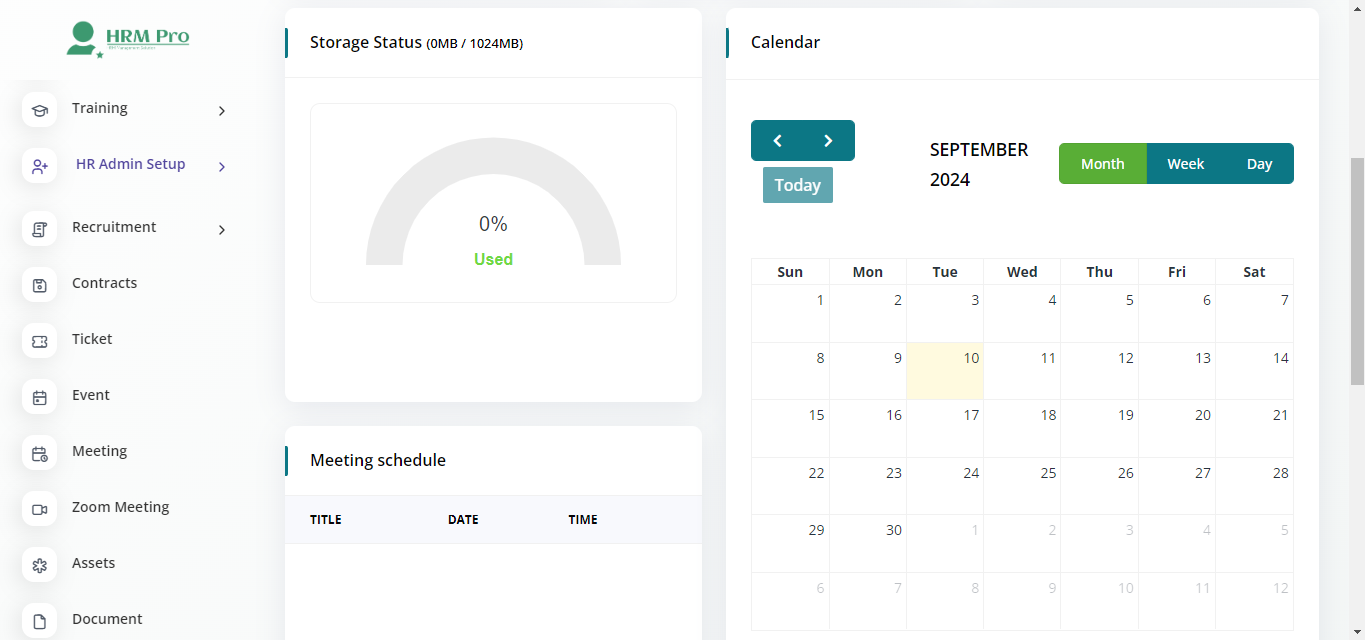Screen dimensions: 1365x640
Task: Expand the Training submenu chevron
Action: pyautogui.click(x=222, y=110)
